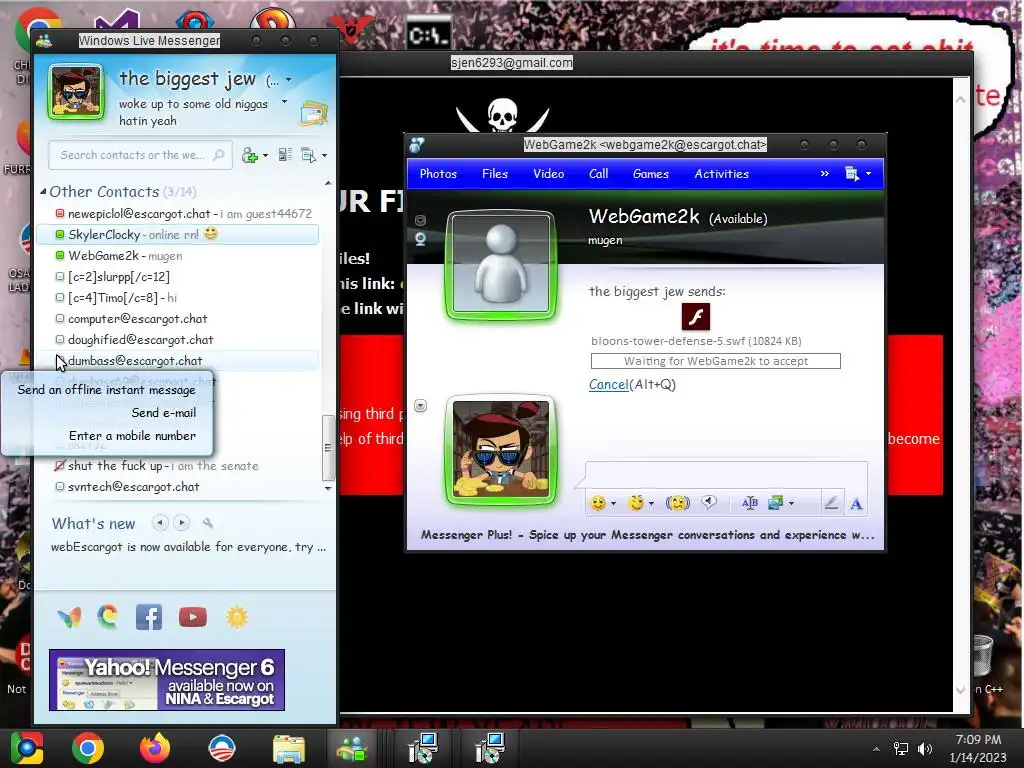1024x768 pixels.
Task: Open the emoticon smiley picker
Action: click(x=598, y=503)
